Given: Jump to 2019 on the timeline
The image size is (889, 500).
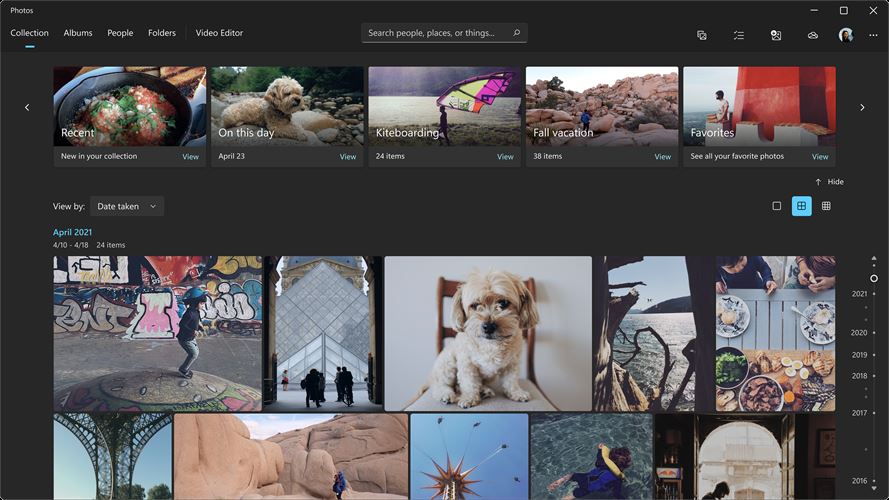Looking at the screenshot, I should pyautogui.click(x=859, y=355).
